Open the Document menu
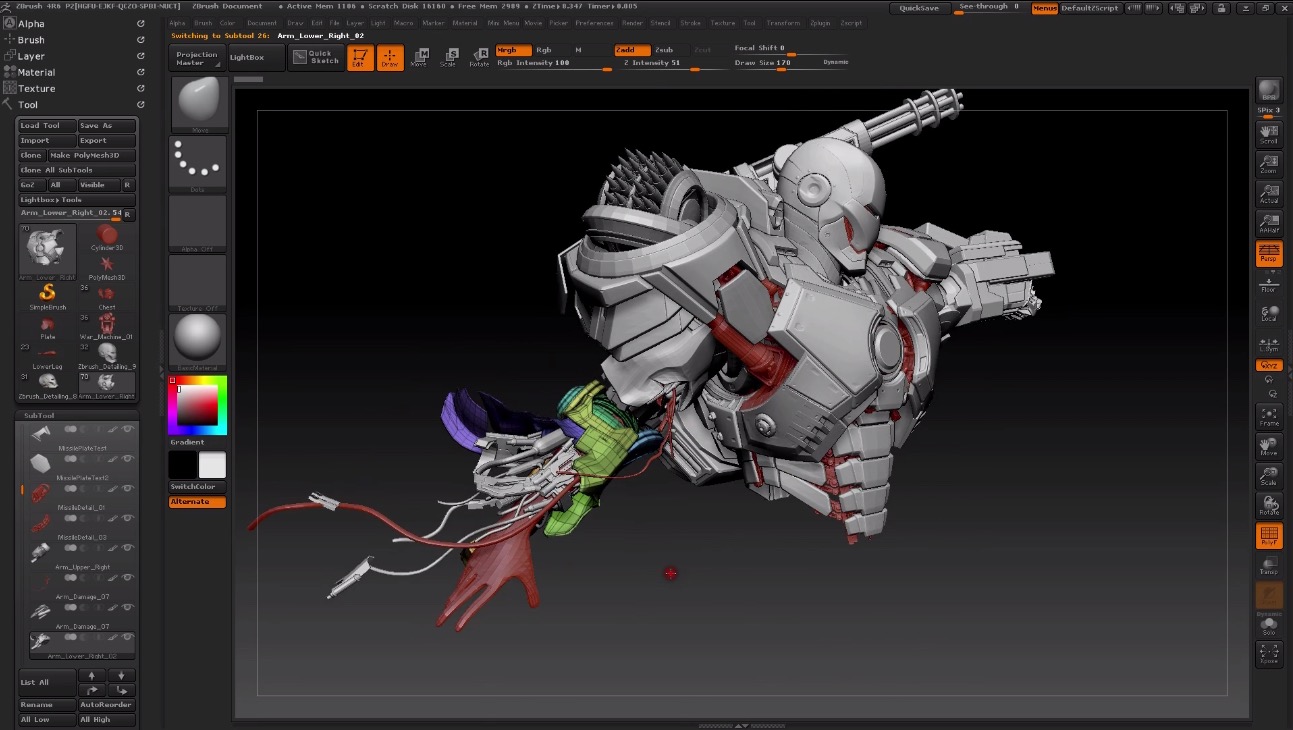This screenshot has height=730, width=1293. [x=262, y=22]
